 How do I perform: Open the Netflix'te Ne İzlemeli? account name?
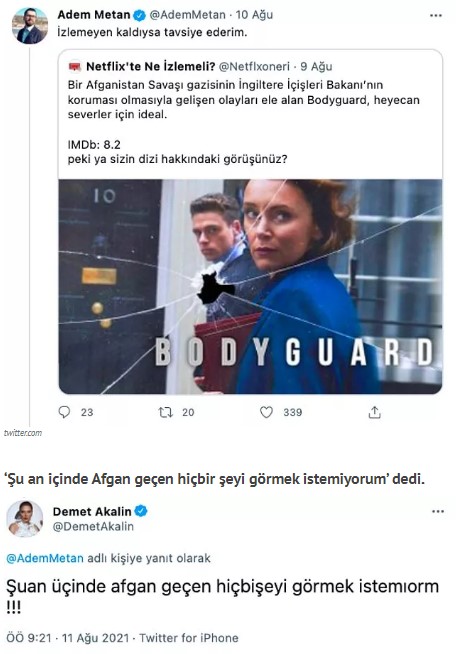point(151,66)
